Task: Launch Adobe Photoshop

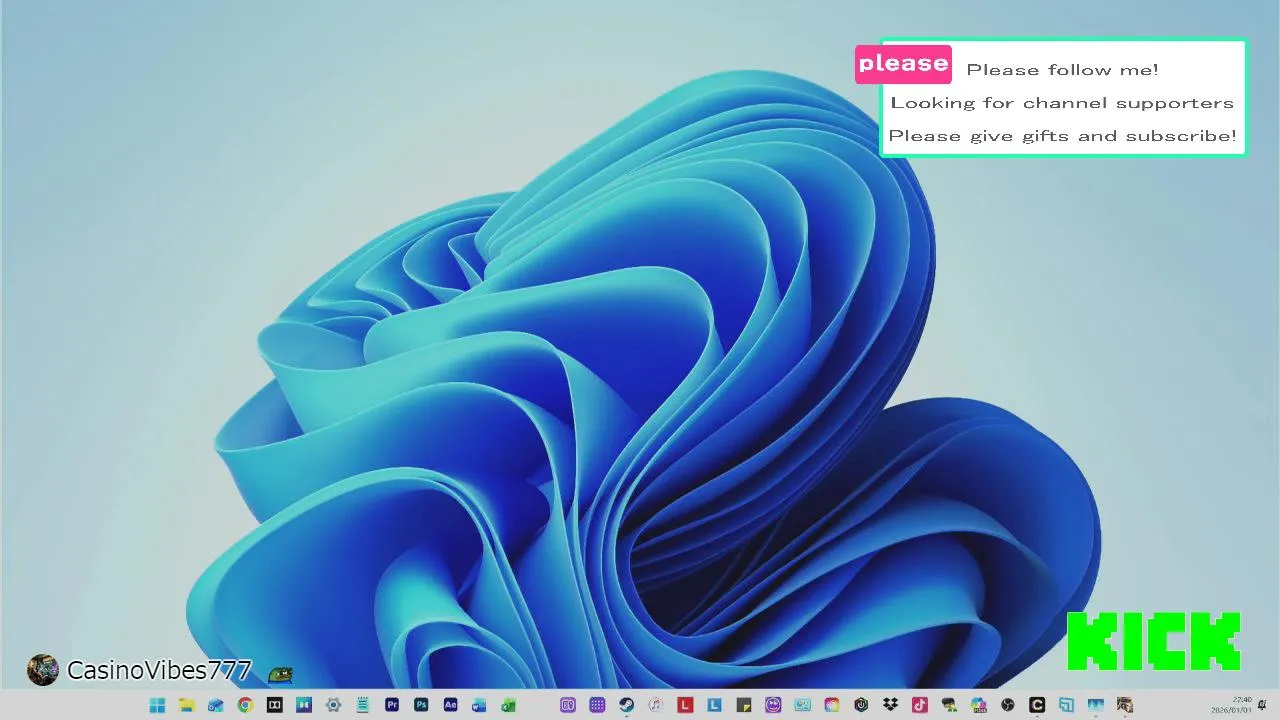Action: 421,705
